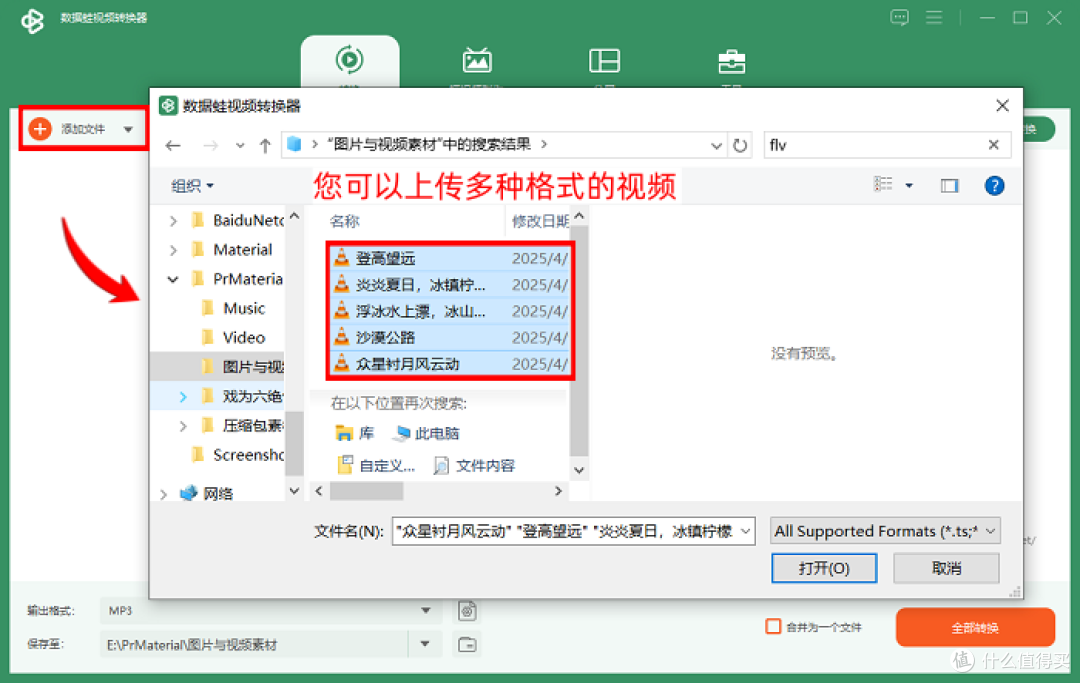Open the hamburger menu in title bar

point(934,17)
